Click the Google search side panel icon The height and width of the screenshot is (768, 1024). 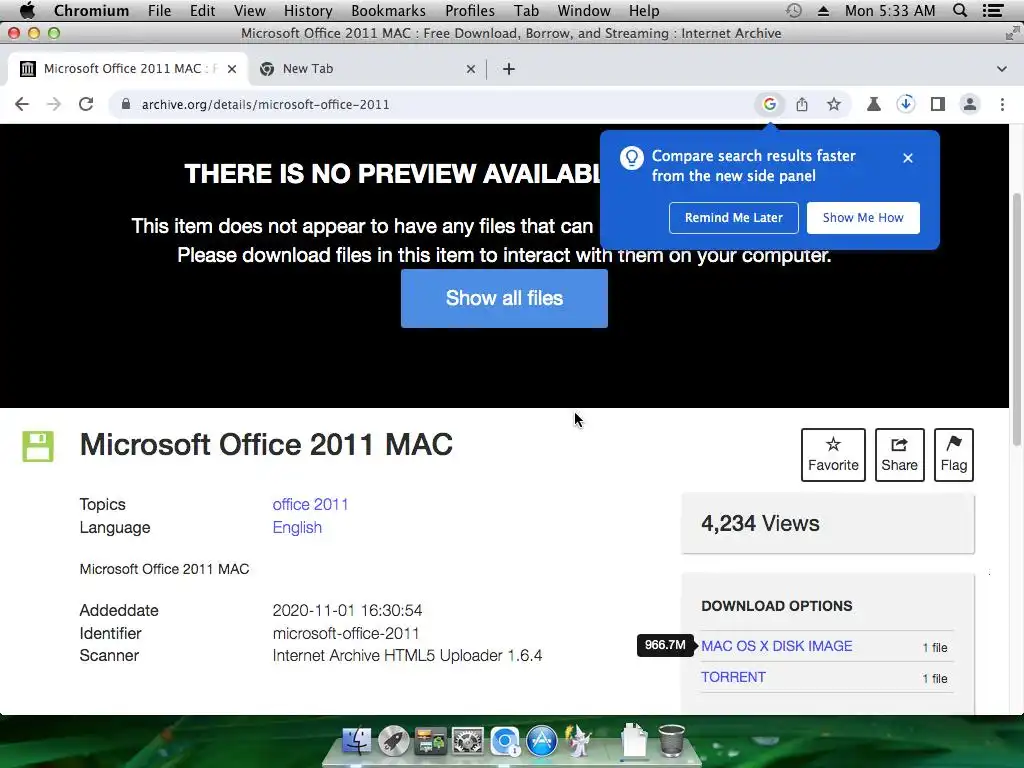[x=770, y=104]
